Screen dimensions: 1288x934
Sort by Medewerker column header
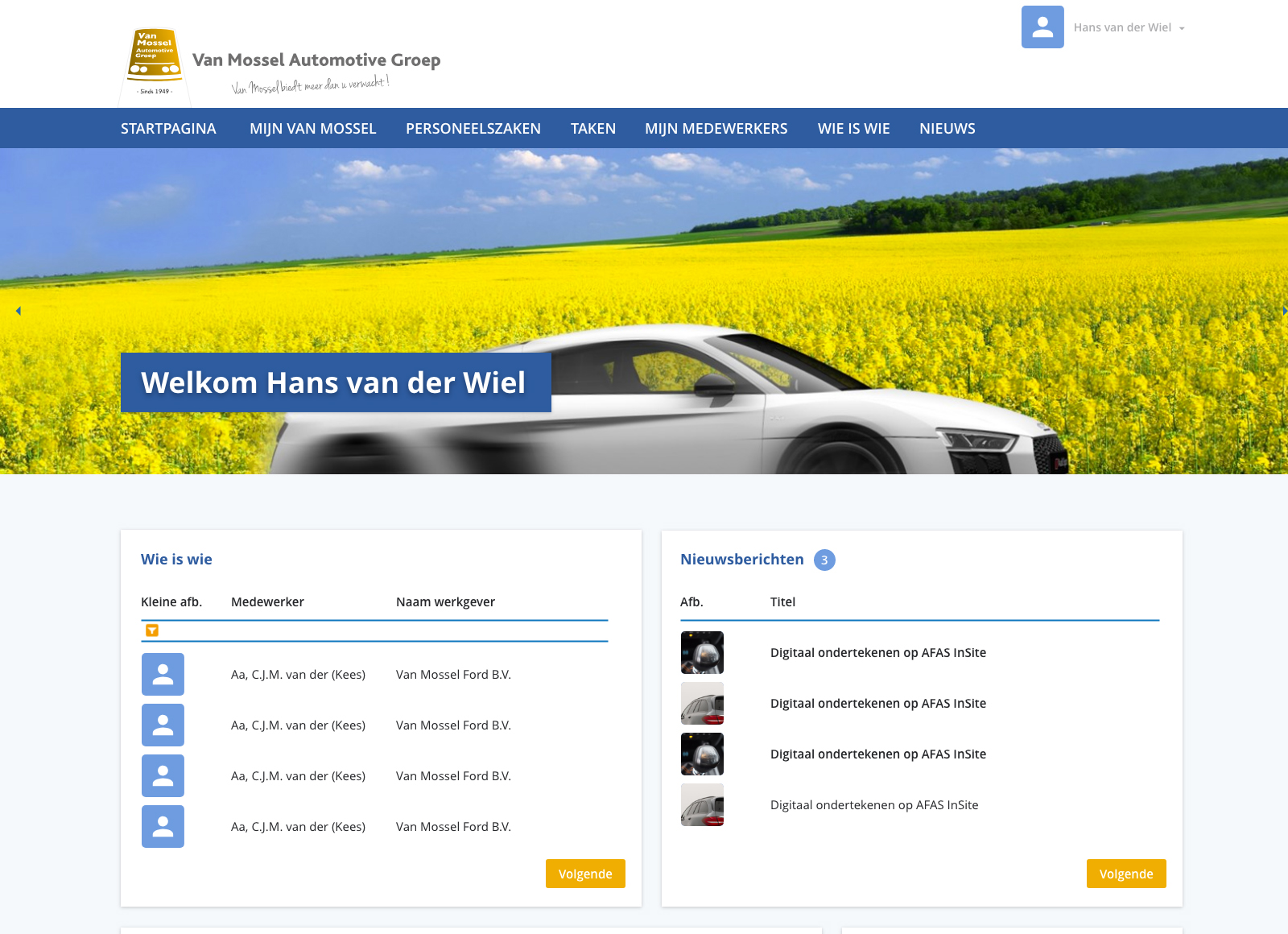[267, 602]
